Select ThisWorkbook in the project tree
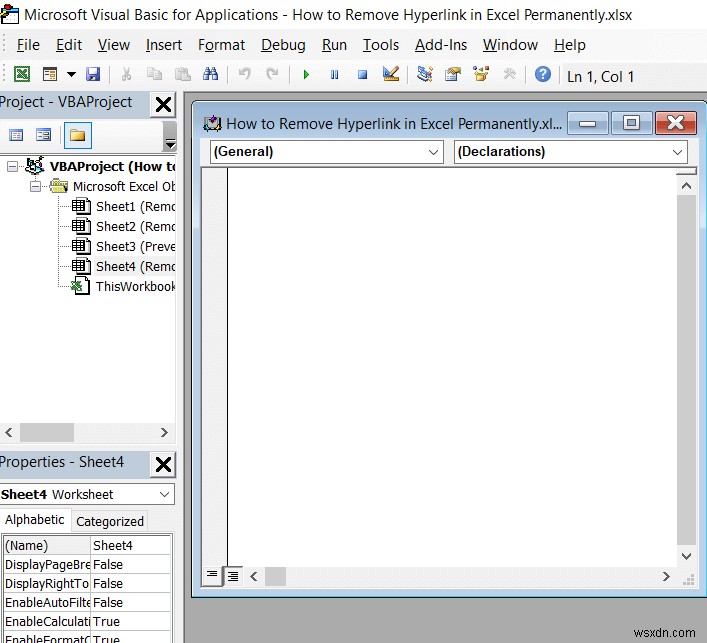This screenshot has height=643, width=707. point(123,286)
